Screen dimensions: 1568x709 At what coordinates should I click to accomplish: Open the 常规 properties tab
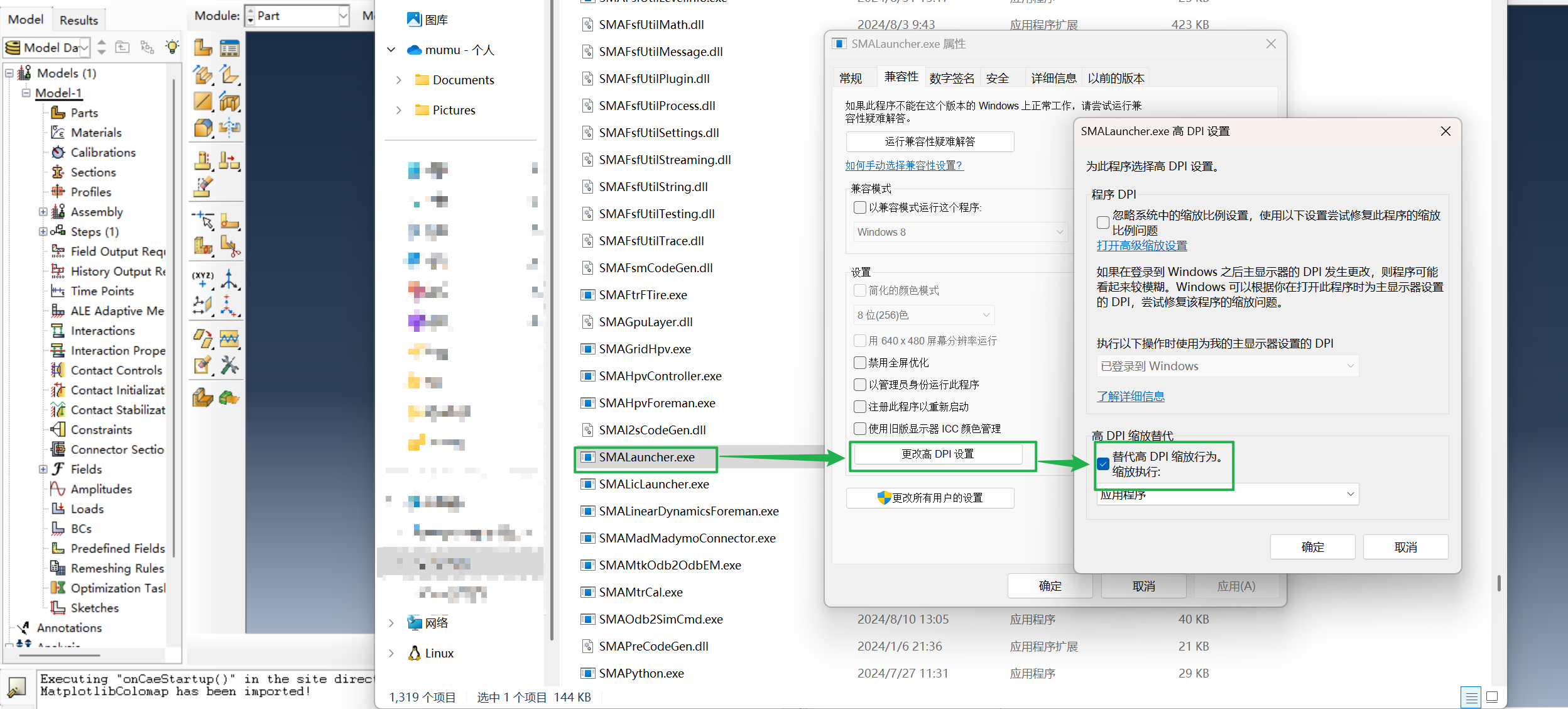851,78
